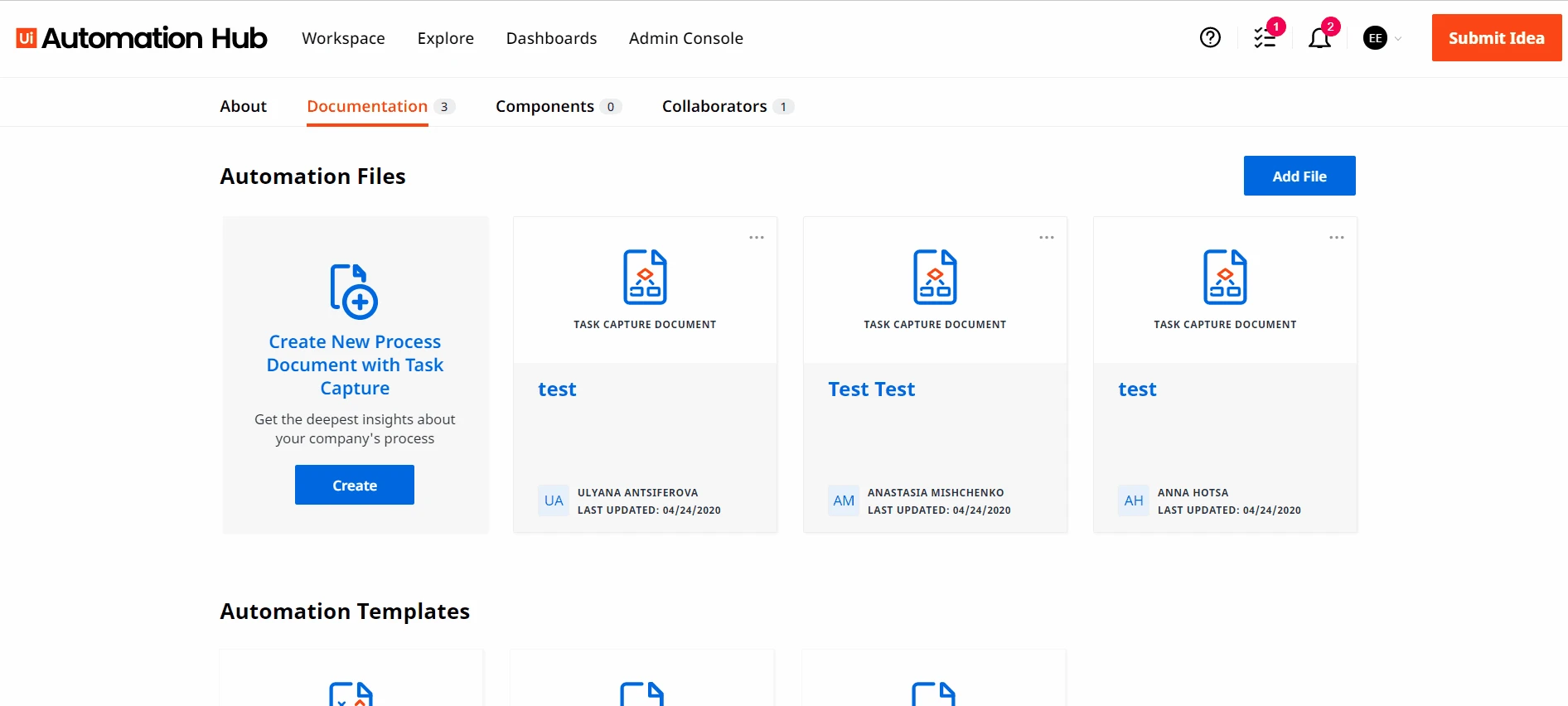Open options menu on Ulyana's test card
Screen dimensions: 1568x706
pos(757,238)
